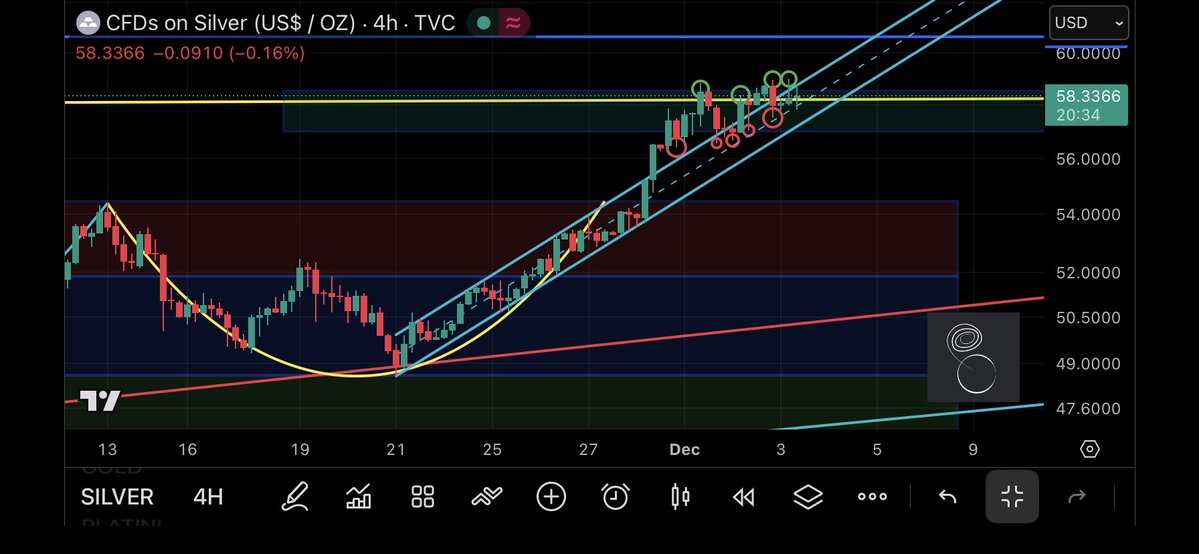Undo the last chart action
The image size is (1199, 554).
coord(947,497)
